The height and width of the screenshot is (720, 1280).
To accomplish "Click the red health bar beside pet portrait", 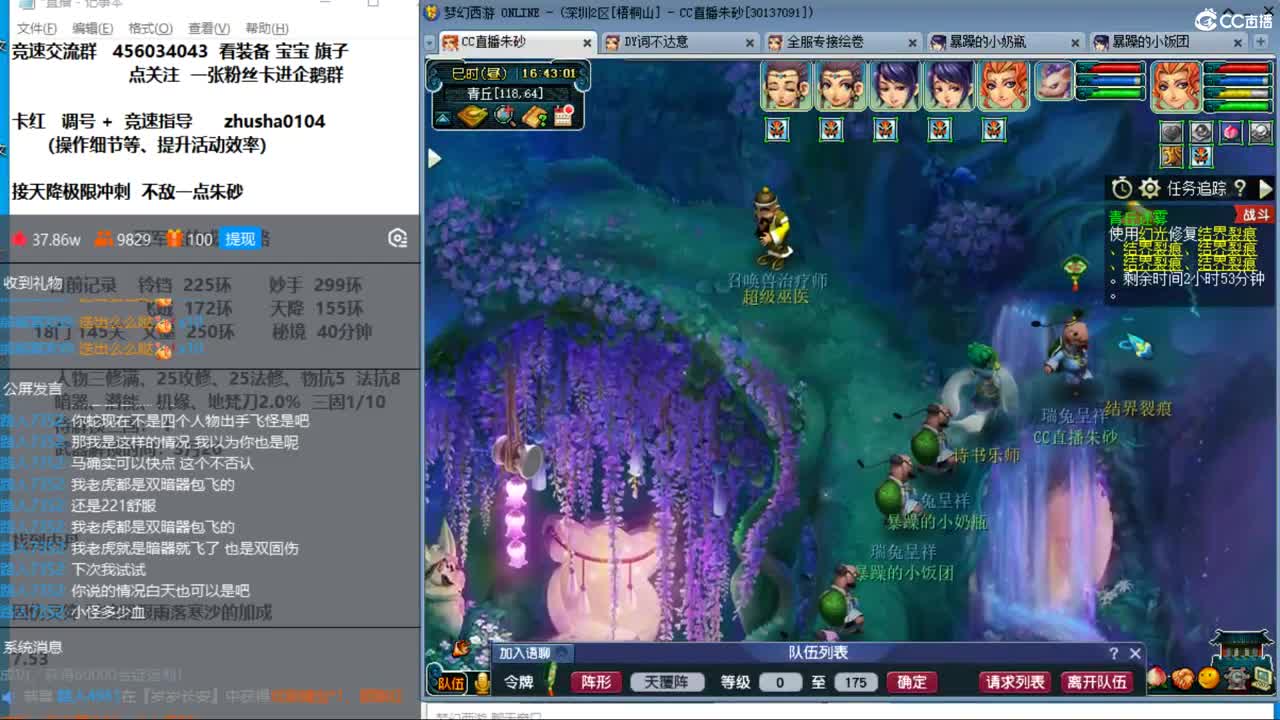I will pos(1109,69).
